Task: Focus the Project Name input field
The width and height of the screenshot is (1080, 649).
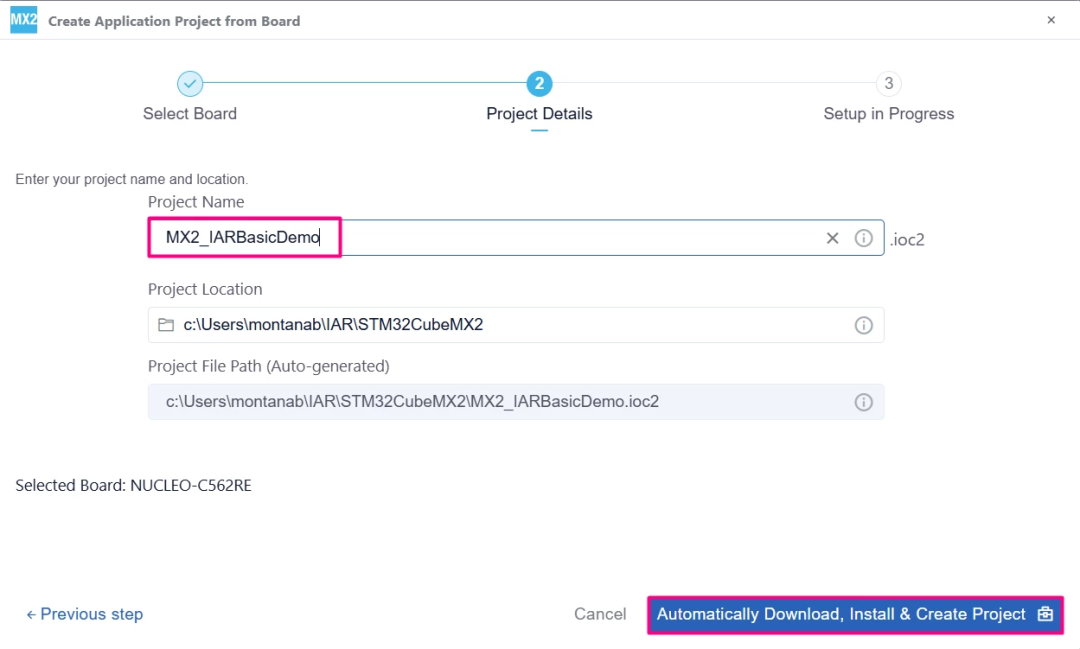Action: 516,238
